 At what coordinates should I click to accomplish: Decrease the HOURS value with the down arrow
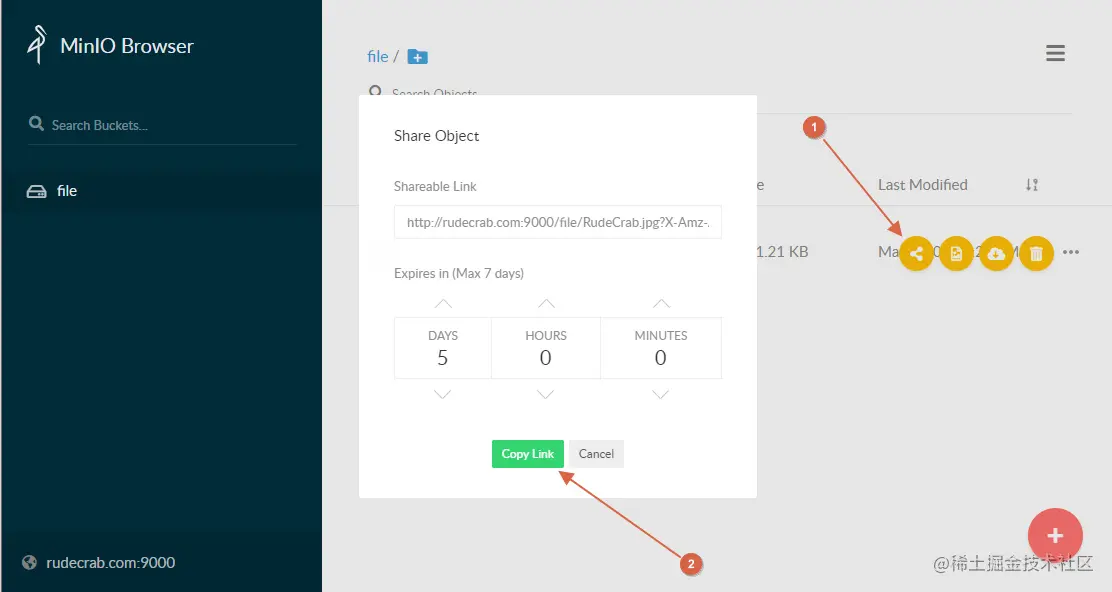545,394
